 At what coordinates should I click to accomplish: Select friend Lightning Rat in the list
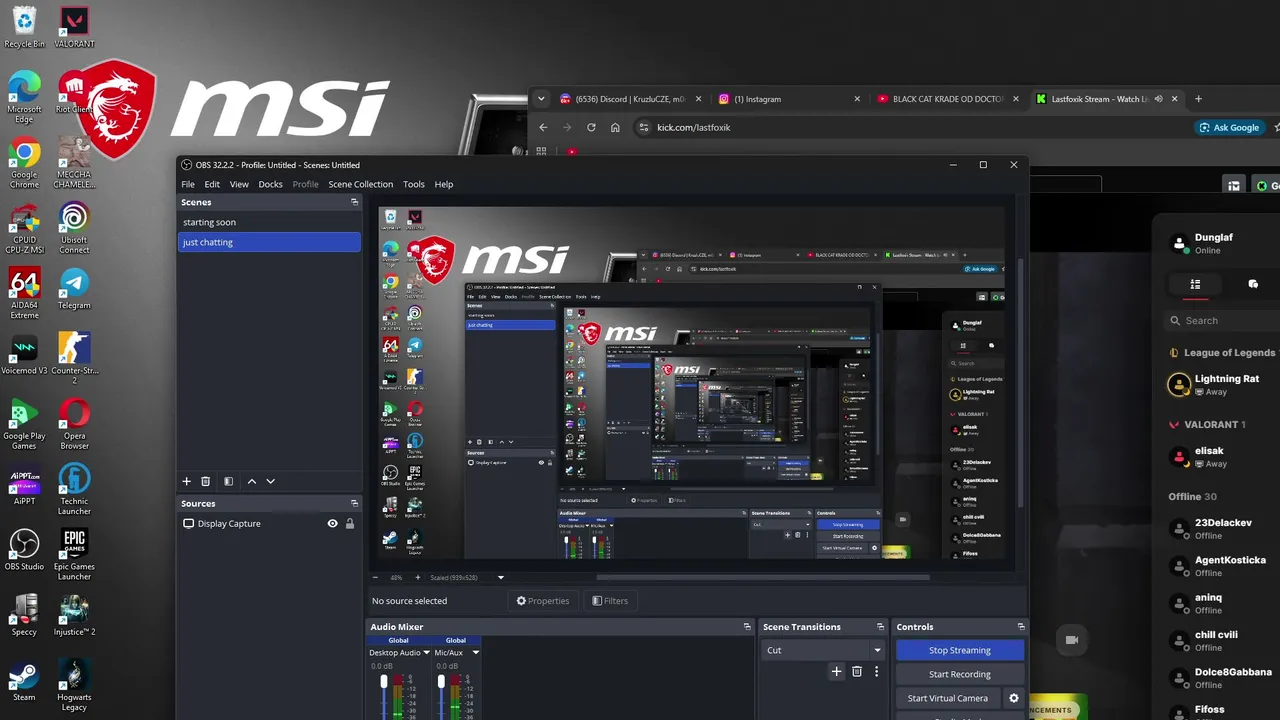1222,384
